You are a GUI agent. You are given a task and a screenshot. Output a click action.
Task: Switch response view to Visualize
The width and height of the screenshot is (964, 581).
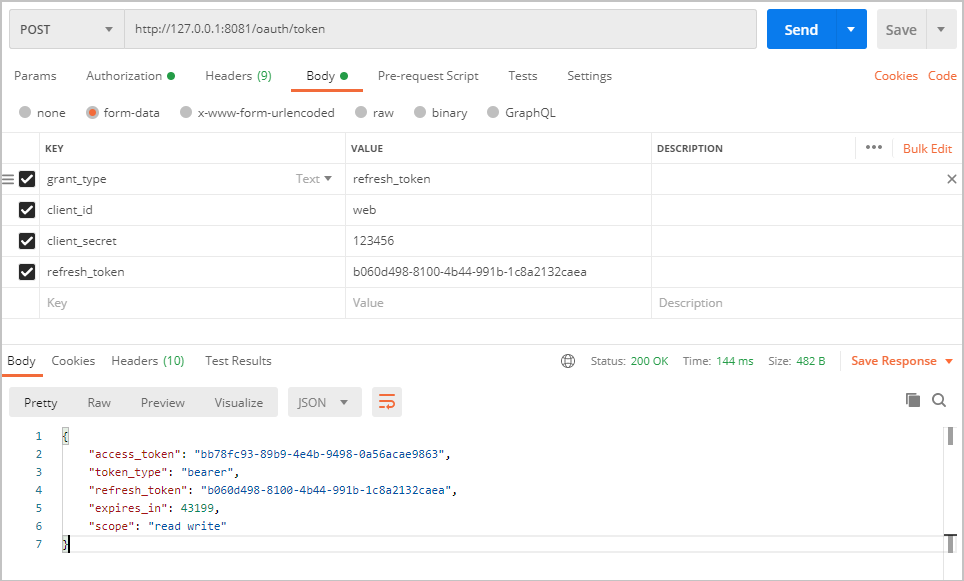coord(239,402)
